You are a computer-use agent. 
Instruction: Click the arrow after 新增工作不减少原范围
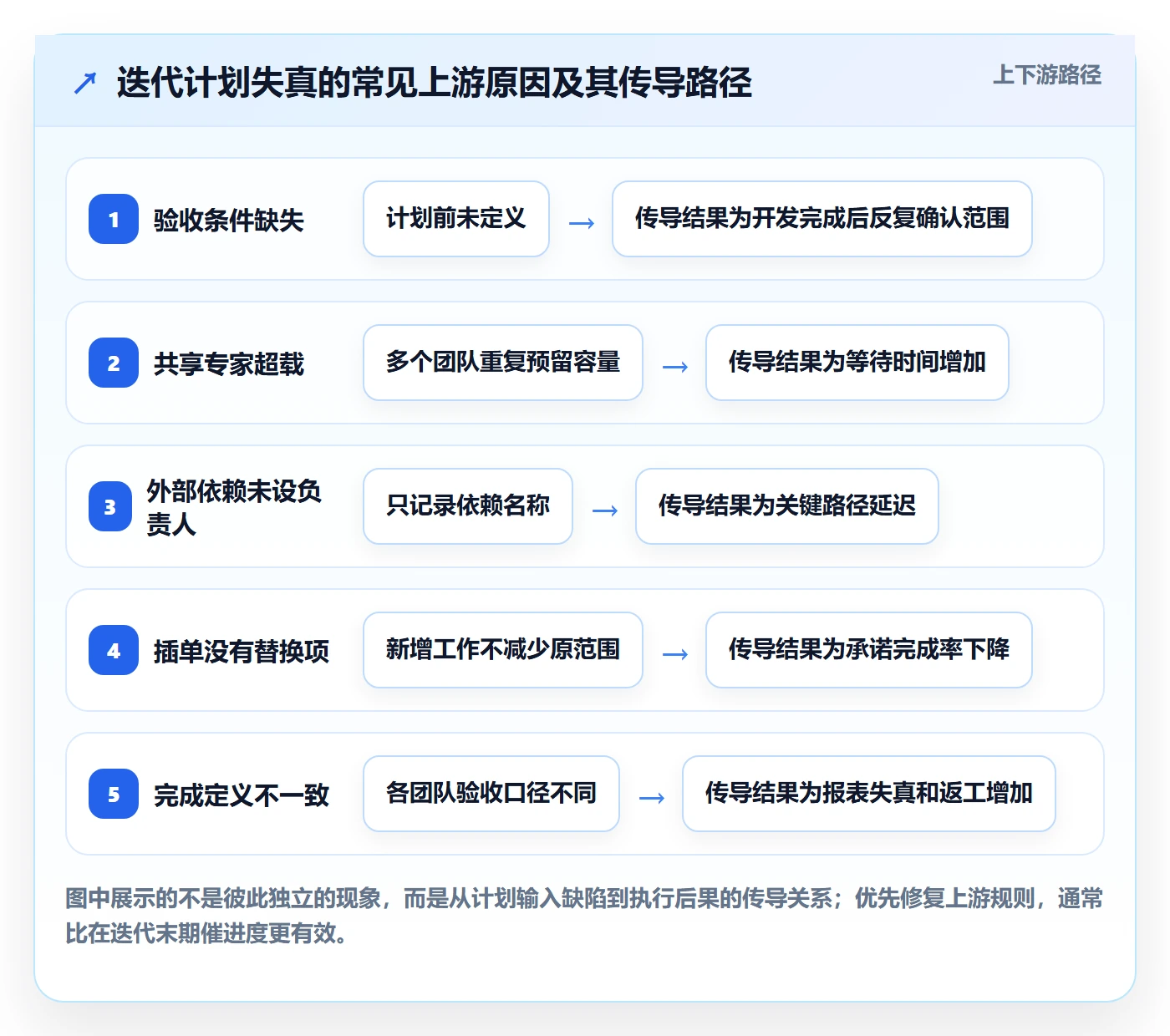coord(675,653)
